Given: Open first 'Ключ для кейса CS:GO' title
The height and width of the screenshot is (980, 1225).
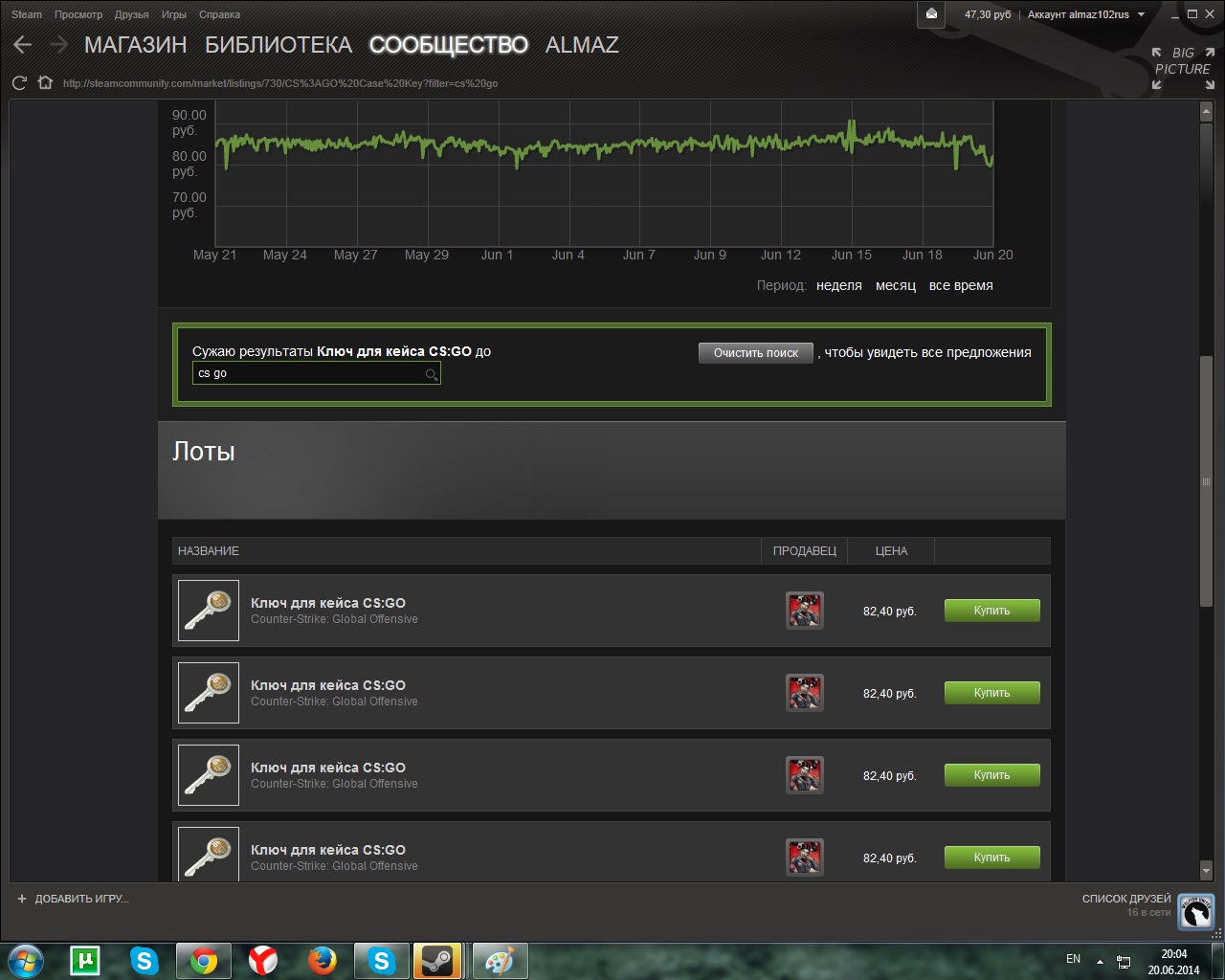Looking at the screenshot, I should pyautogui.click(x=328, y=603).
